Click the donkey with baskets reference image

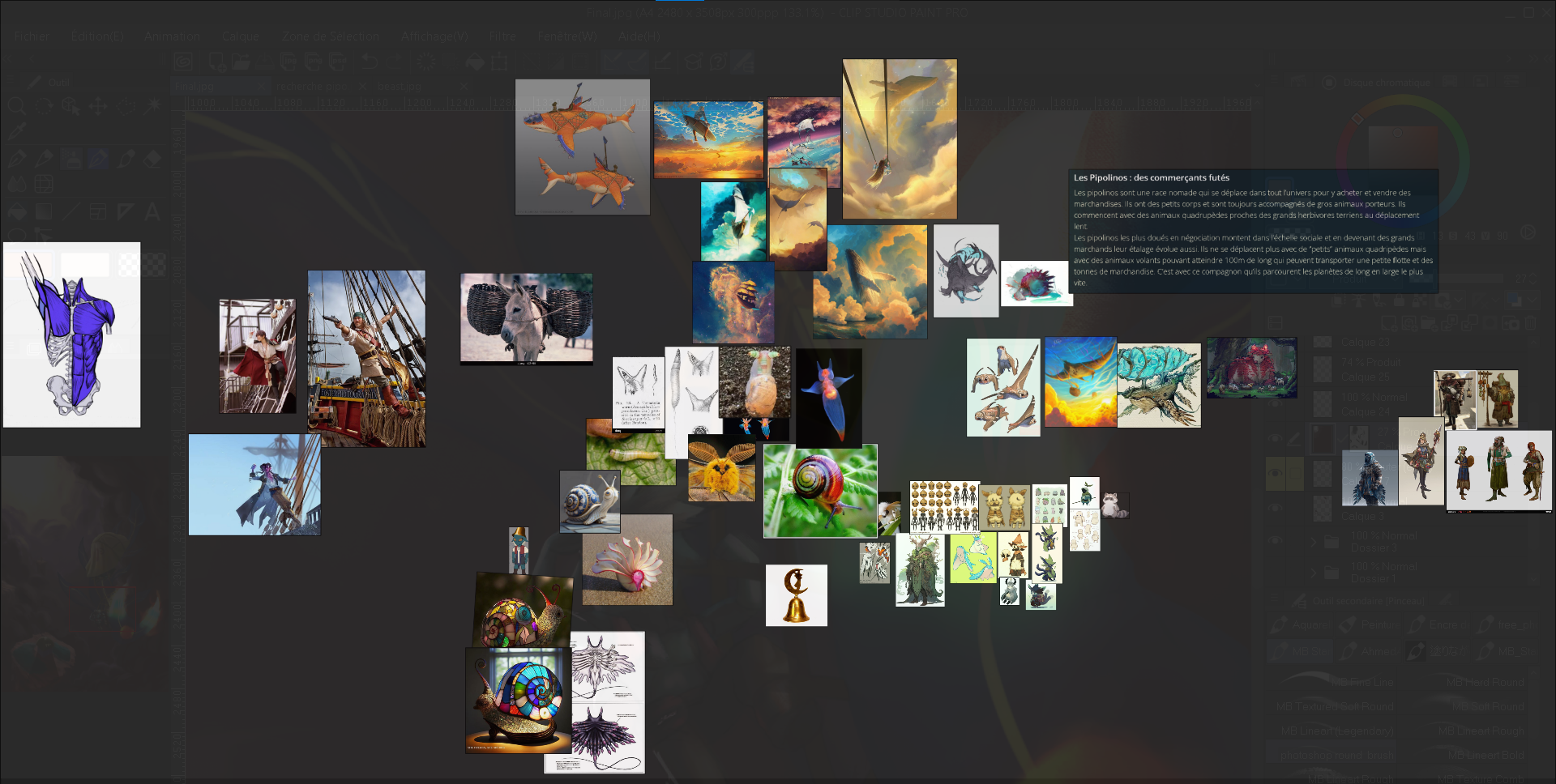(x=526, y=318)
